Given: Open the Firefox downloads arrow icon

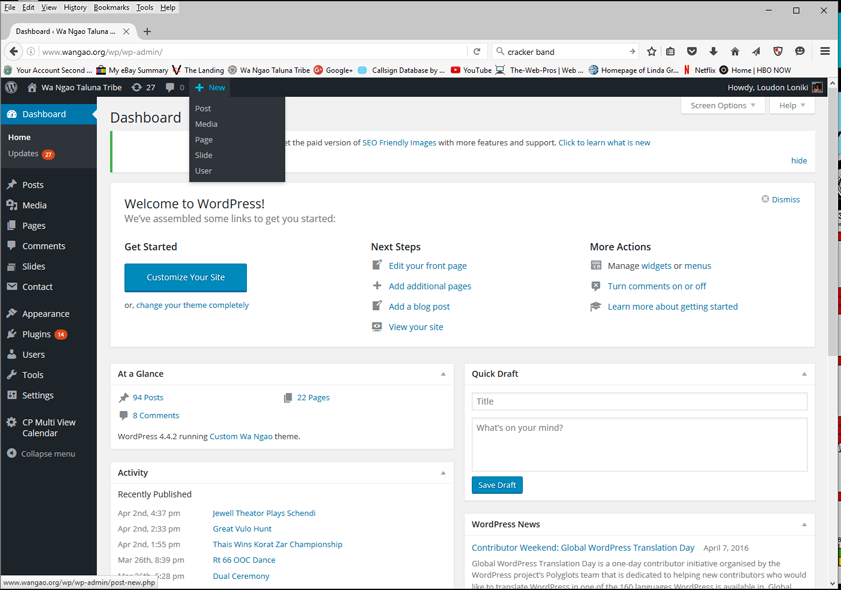Looking at the screenshot, I should [713, 51].
